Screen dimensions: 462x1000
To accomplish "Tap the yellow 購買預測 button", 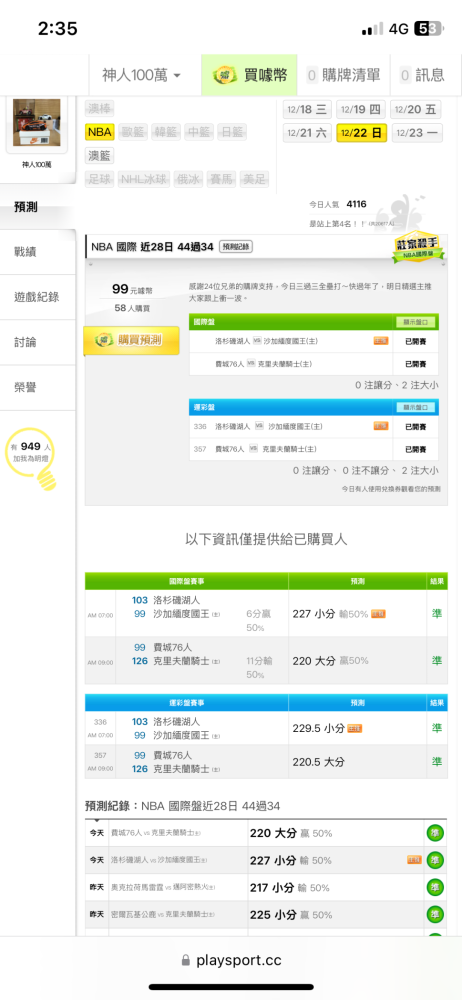I will pyautogui.click(x=131, y=341).
